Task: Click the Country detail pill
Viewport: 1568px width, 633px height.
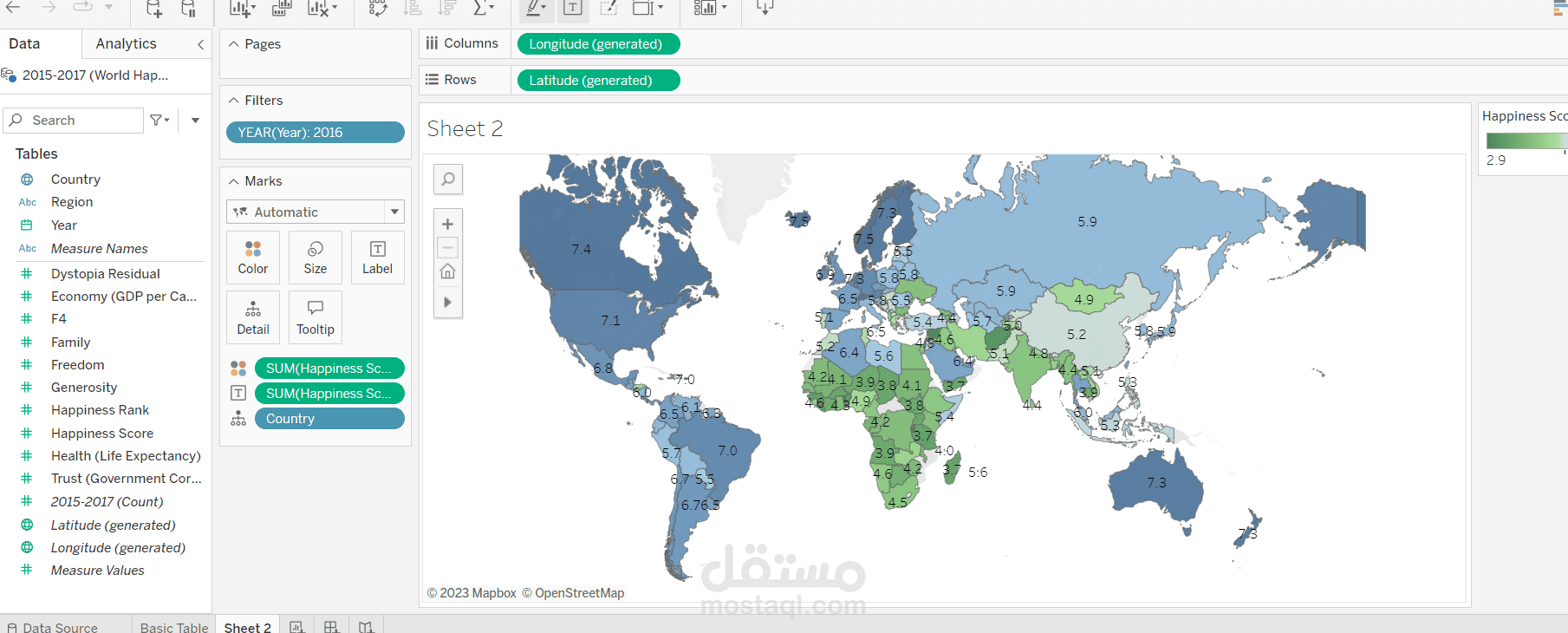Action: tap(329, 418)
